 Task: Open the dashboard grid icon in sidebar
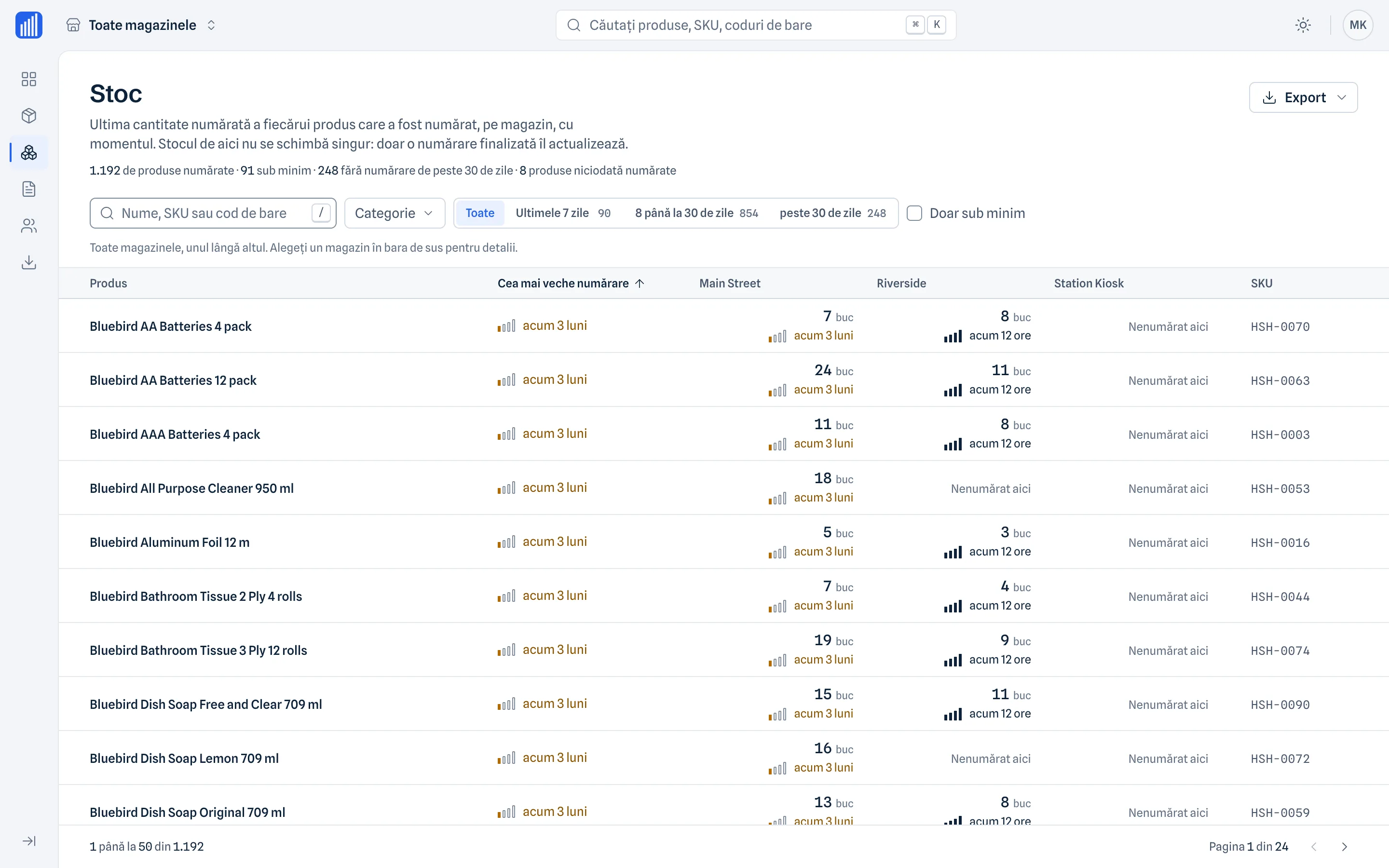click(29, 79)
